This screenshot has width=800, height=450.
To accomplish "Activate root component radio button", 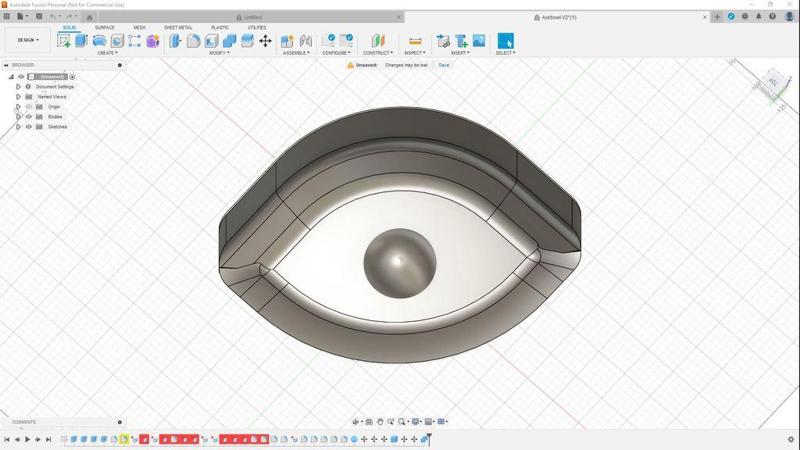I will pos(72,77).
